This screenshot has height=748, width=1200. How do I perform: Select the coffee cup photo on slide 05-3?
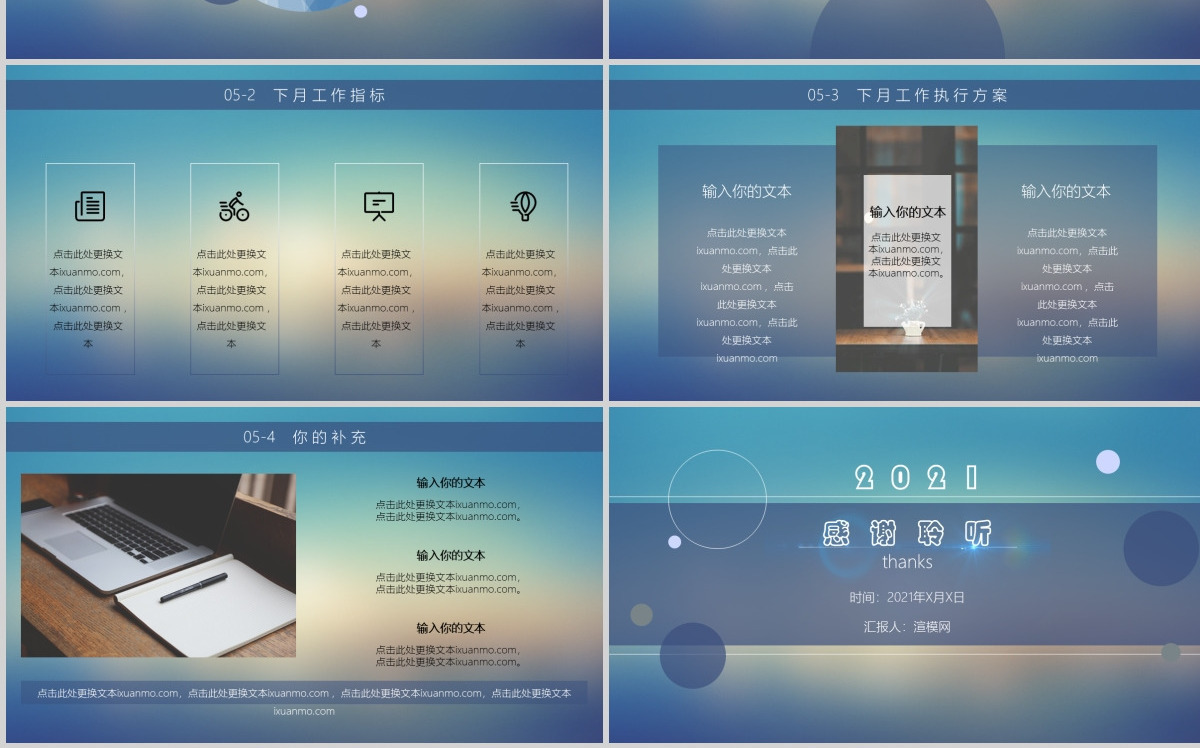(907, 249)
